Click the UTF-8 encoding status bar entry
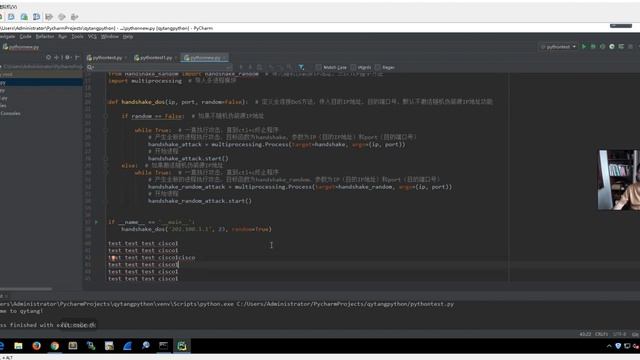The image size is (640, 360). tap(619, 334)
